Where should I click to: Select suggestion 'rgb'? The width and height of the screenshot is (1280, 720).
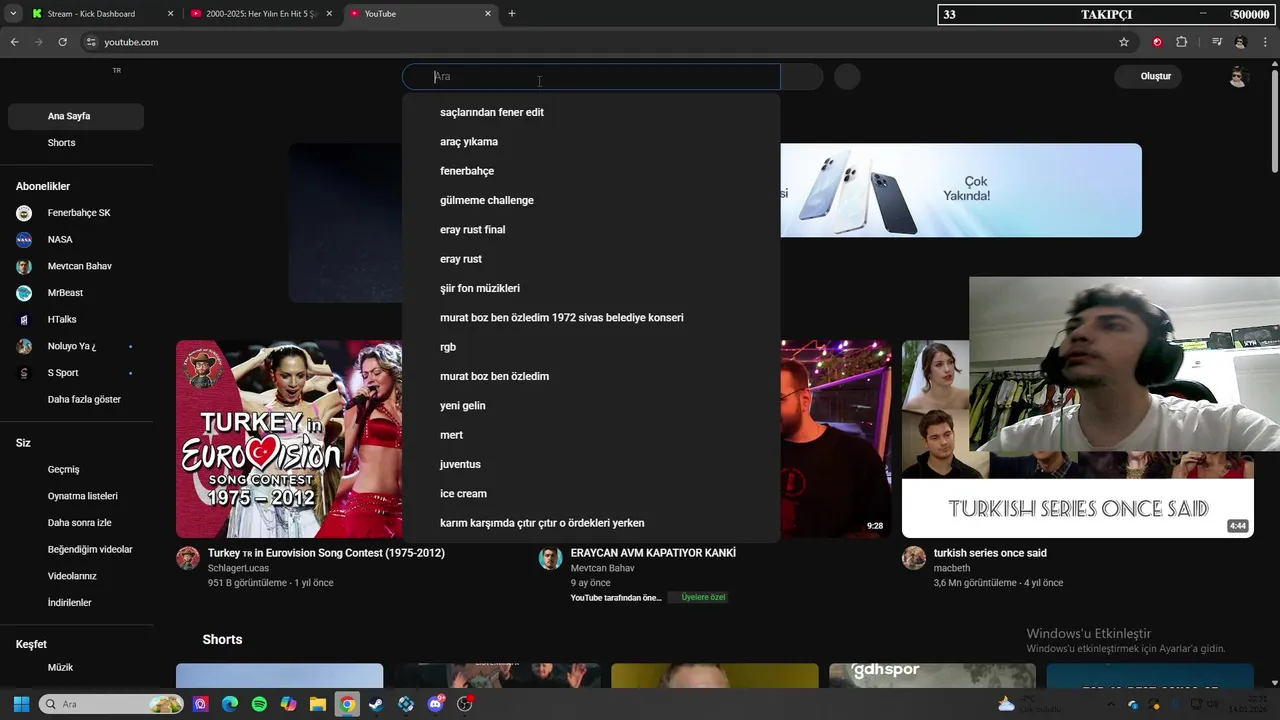tap(591, 347)
